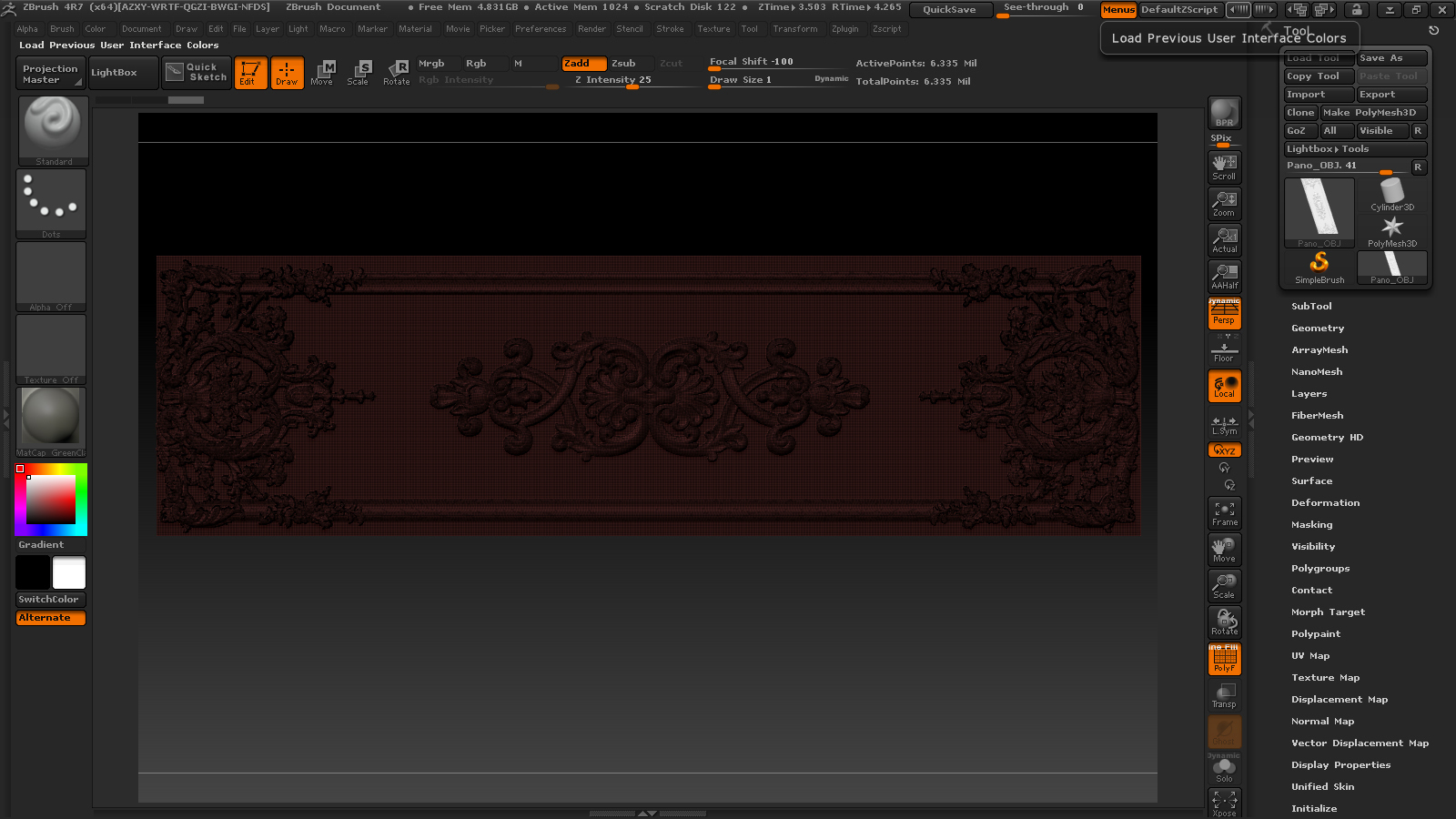Screen dimensions: 1456x819
Task: Toggle the Floor grid
Action: coord(1224,349)
